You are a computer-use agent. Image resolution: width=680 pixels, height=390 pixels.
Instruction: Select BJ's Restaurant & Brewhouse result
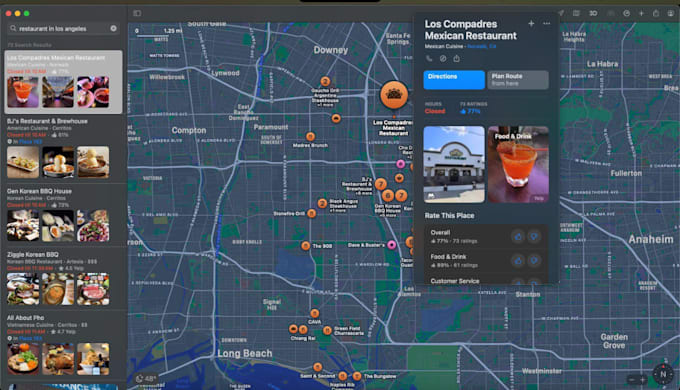pyautogui.click(x=63, y=148)
